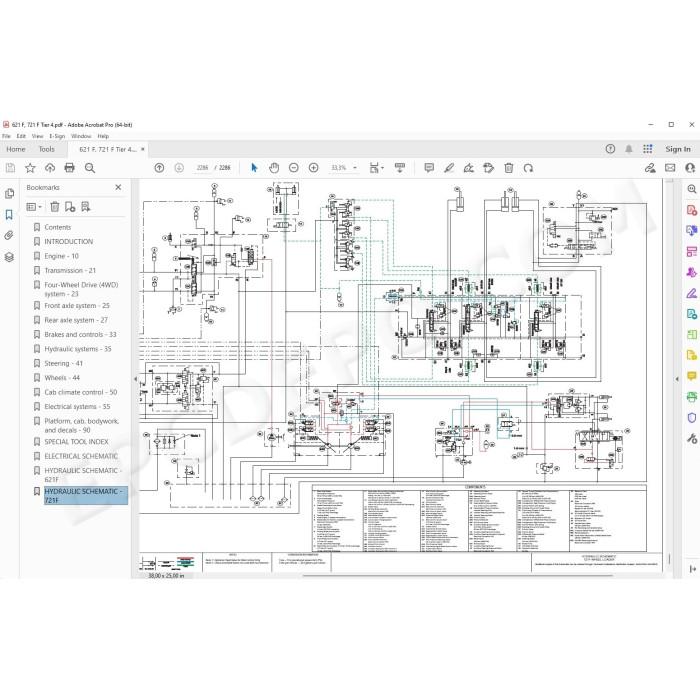Click the Zoom In plus icon
The image size is (700, 700).
click(x=313, y=168)
